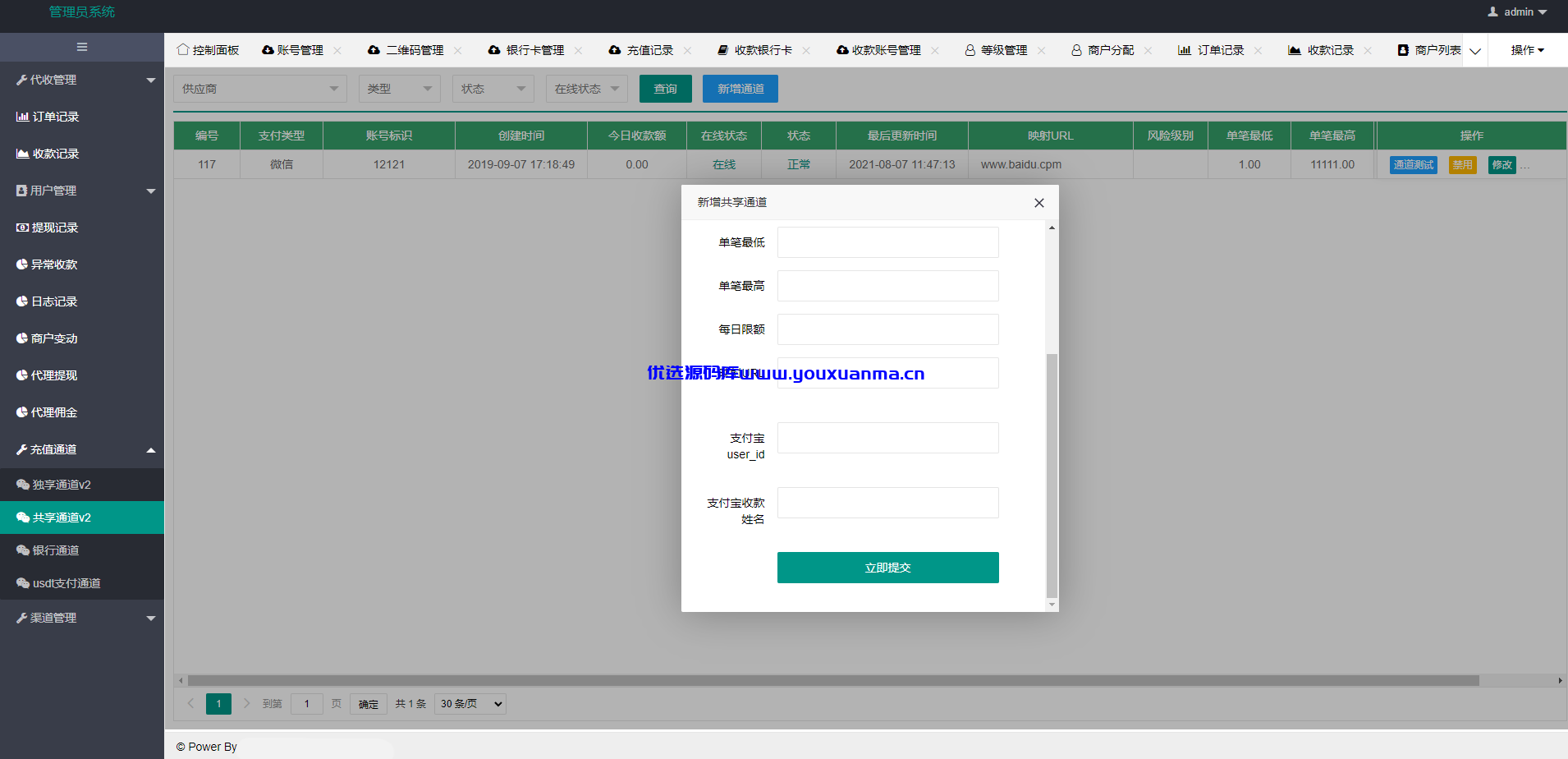Expand the 代收管理 sidebar menu
1568x759 pixels.
click(82, 80)
